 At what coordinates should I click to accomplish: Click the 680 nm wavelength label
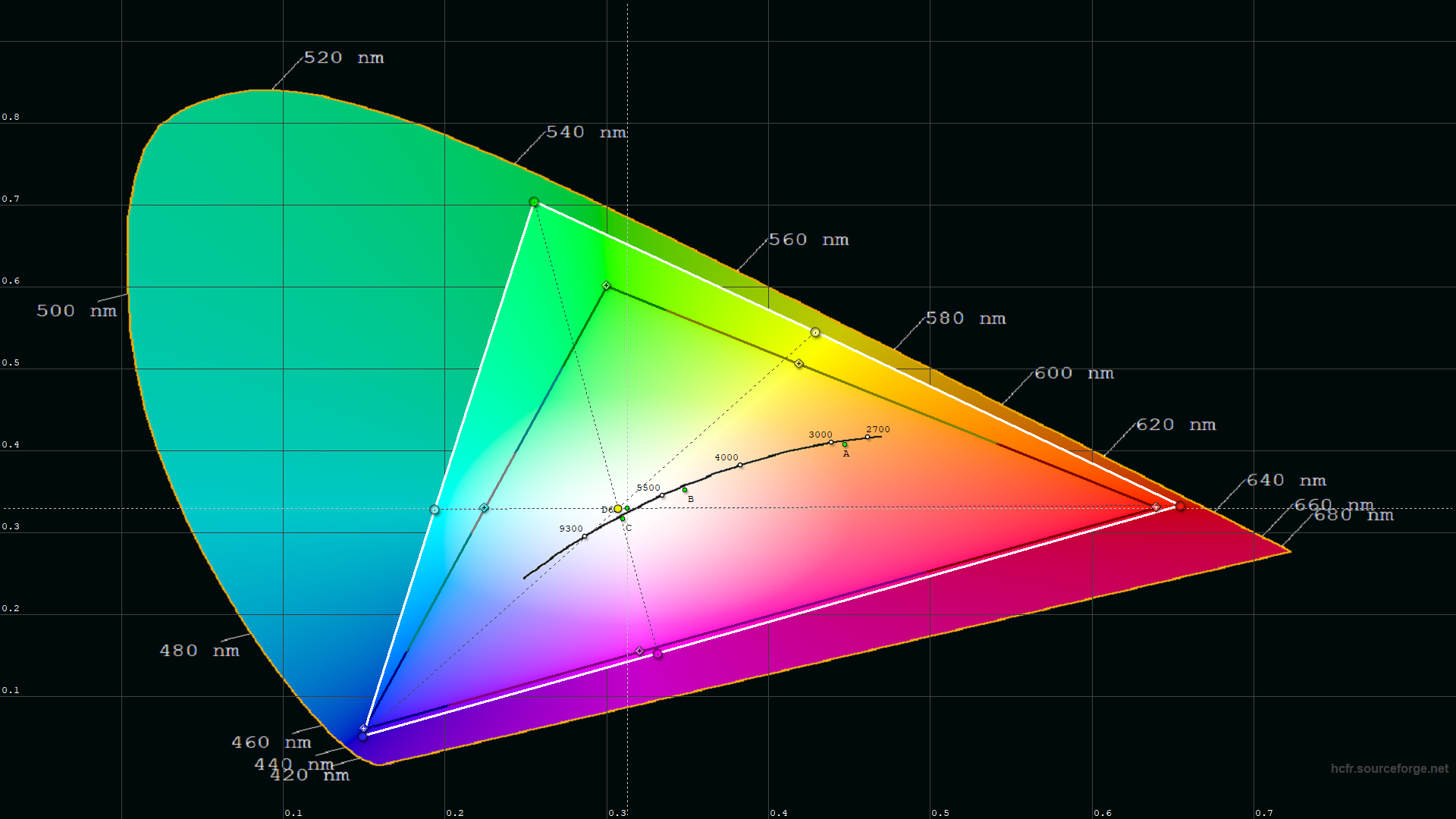click(x=1354, y=515)
